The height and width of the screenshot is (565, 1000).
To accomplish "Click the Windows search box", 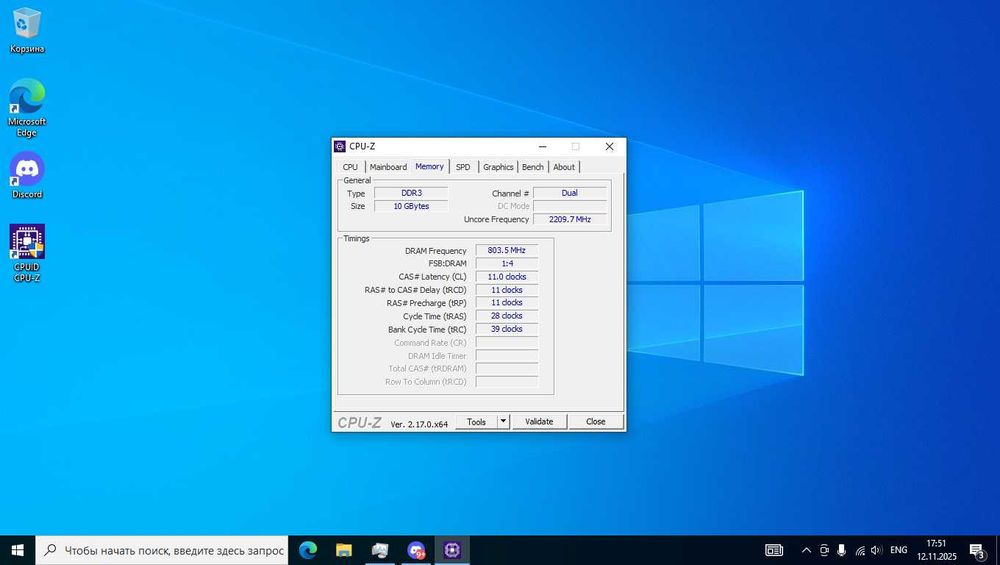I will 162,550.
